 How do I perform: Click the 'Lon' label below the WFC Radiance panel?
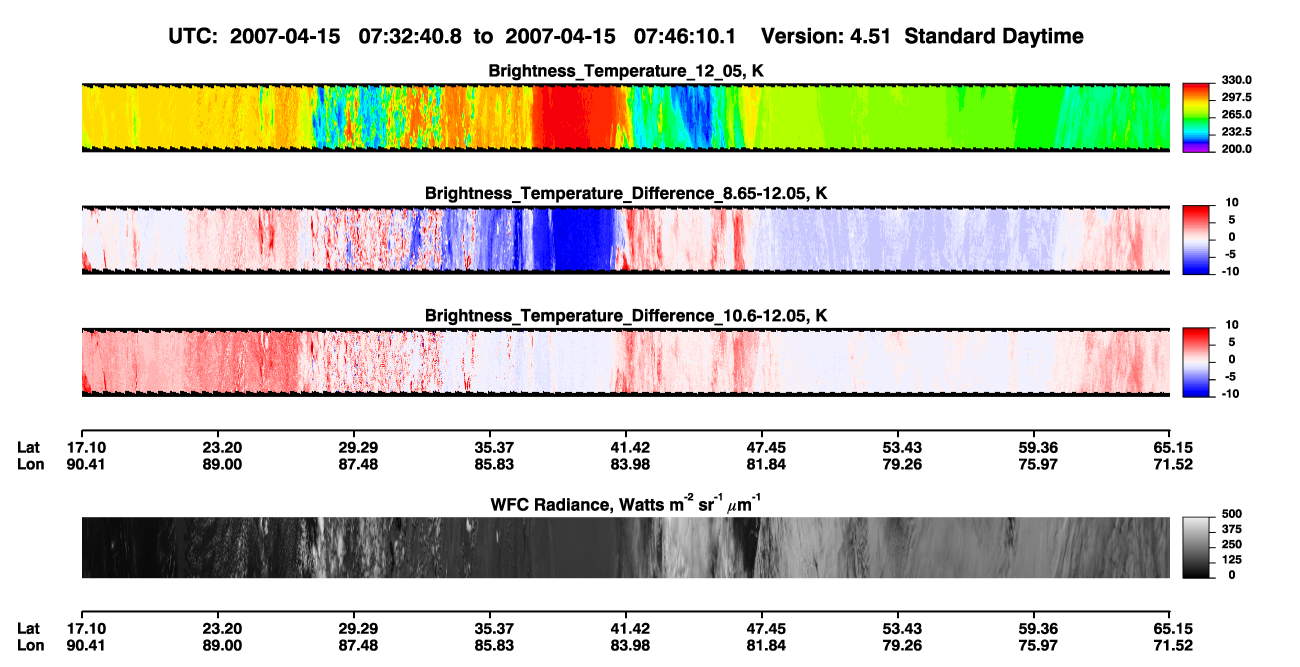[x=29, y=646]
